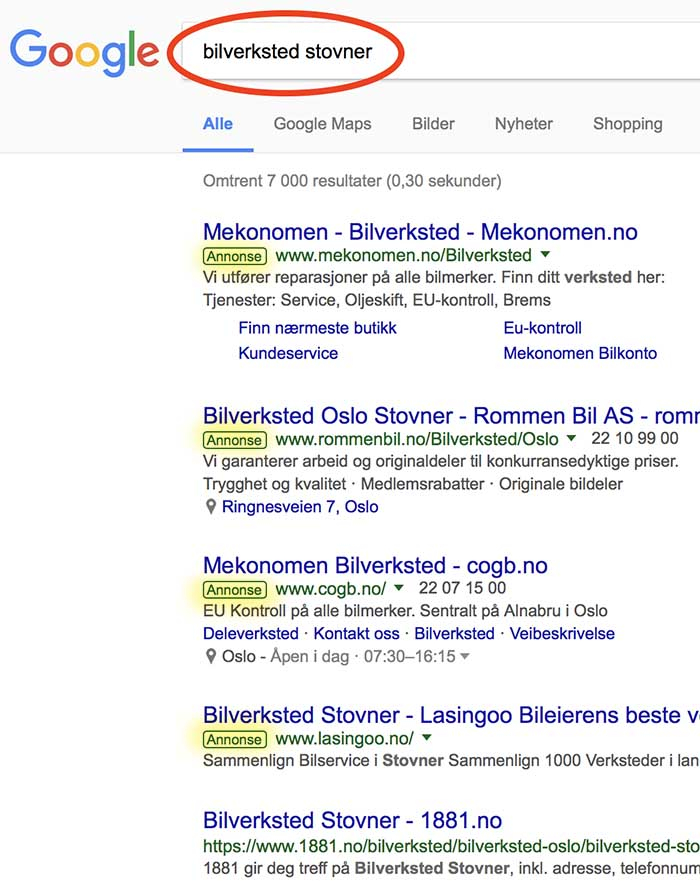Expand the mekonomen.no URL dropdown arrow

[x=544, y=256]
